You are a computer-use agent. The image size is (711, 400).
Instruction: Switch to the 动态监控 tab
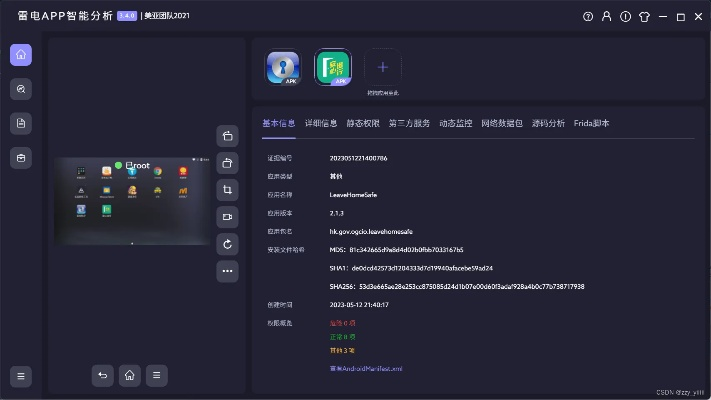pos(456,123)
